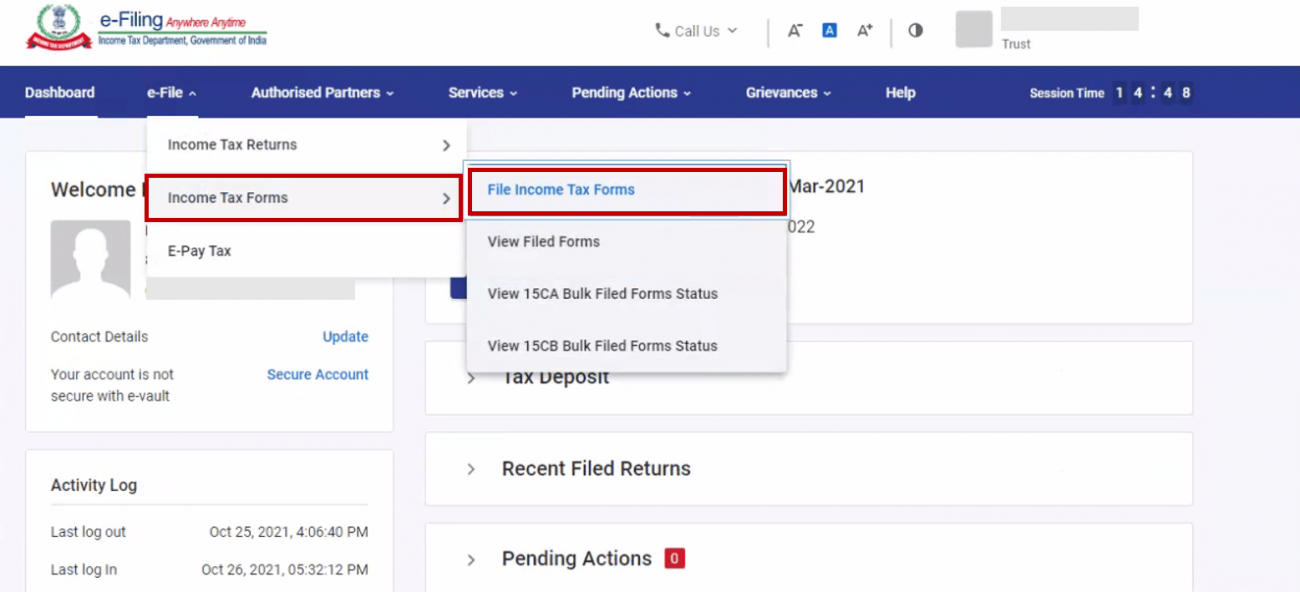Click the national emblem icon in the header
Image resolution: width=1300 pixels, height=592 pixels.
(x=55, y=27)
